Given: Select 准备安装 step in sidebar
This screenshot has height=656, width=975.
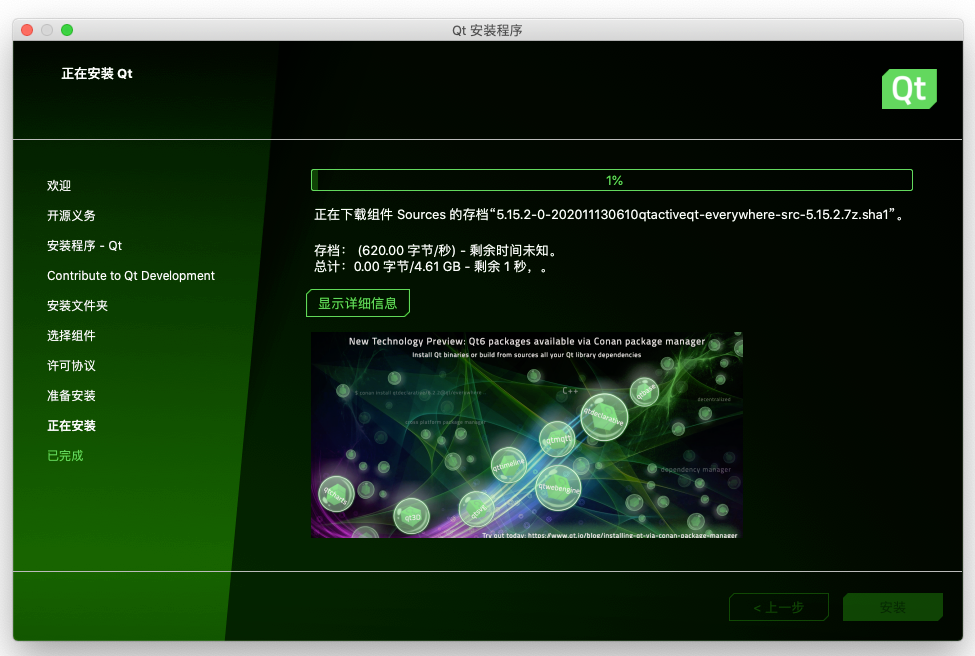Looking at the screenshot, I should pyautogui.click(x=71, y=395).
